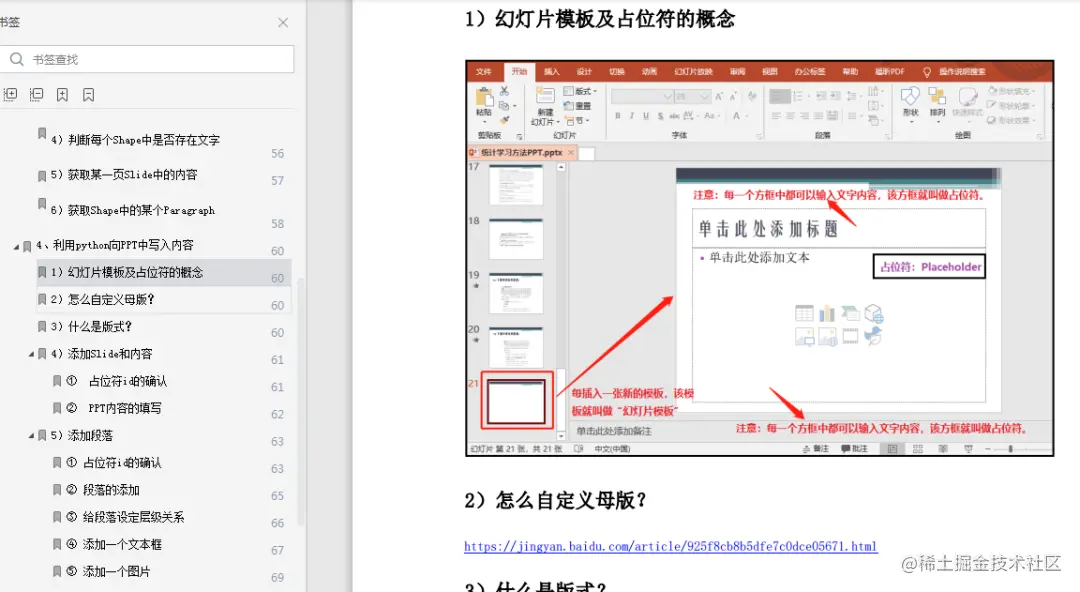The width and height of the screenshot is (1080, 592).
Task: Select the highlighted slide 21 thumbnail
Action: tap(516, 399)
